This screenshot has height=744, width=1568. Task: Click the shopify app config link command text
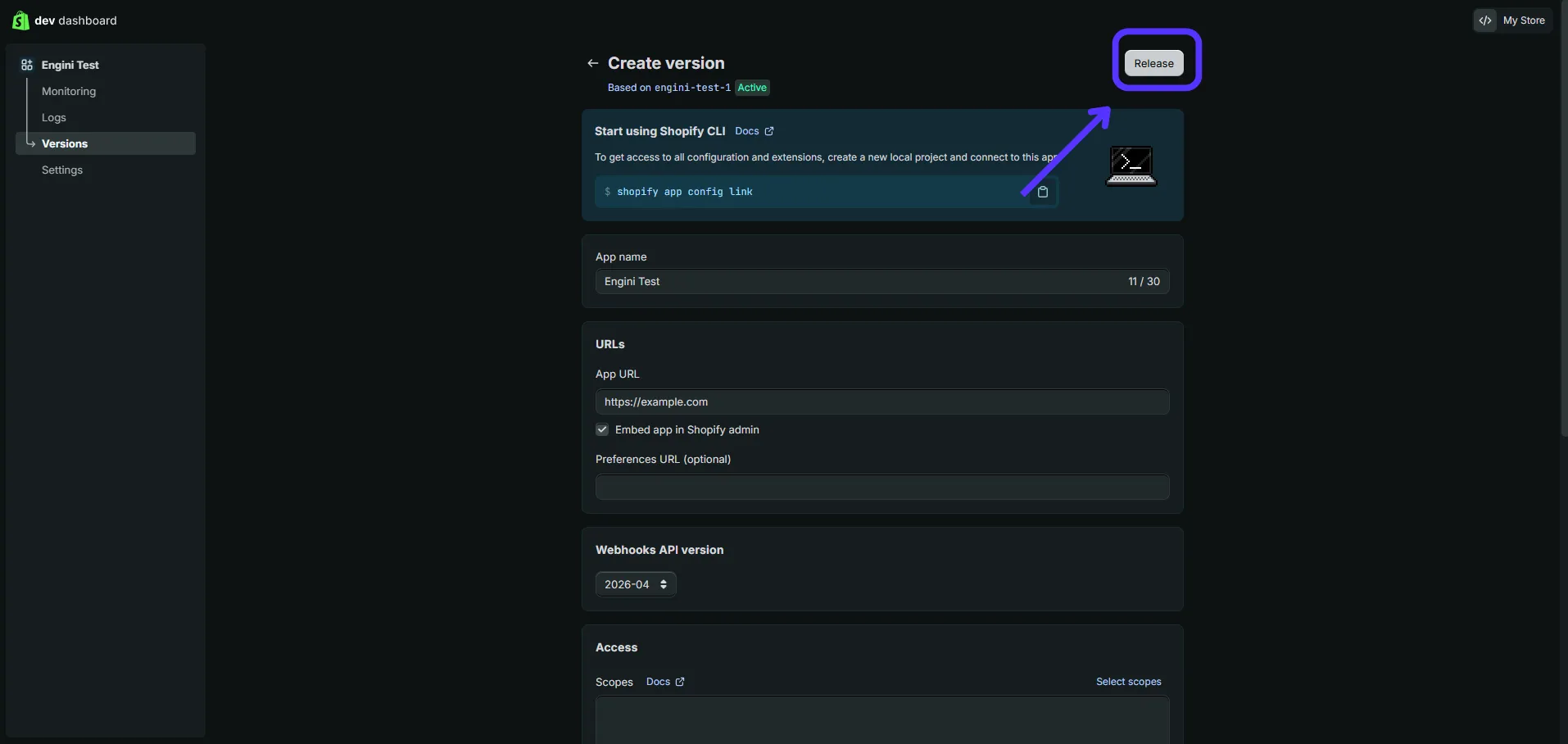coord(685,192)
